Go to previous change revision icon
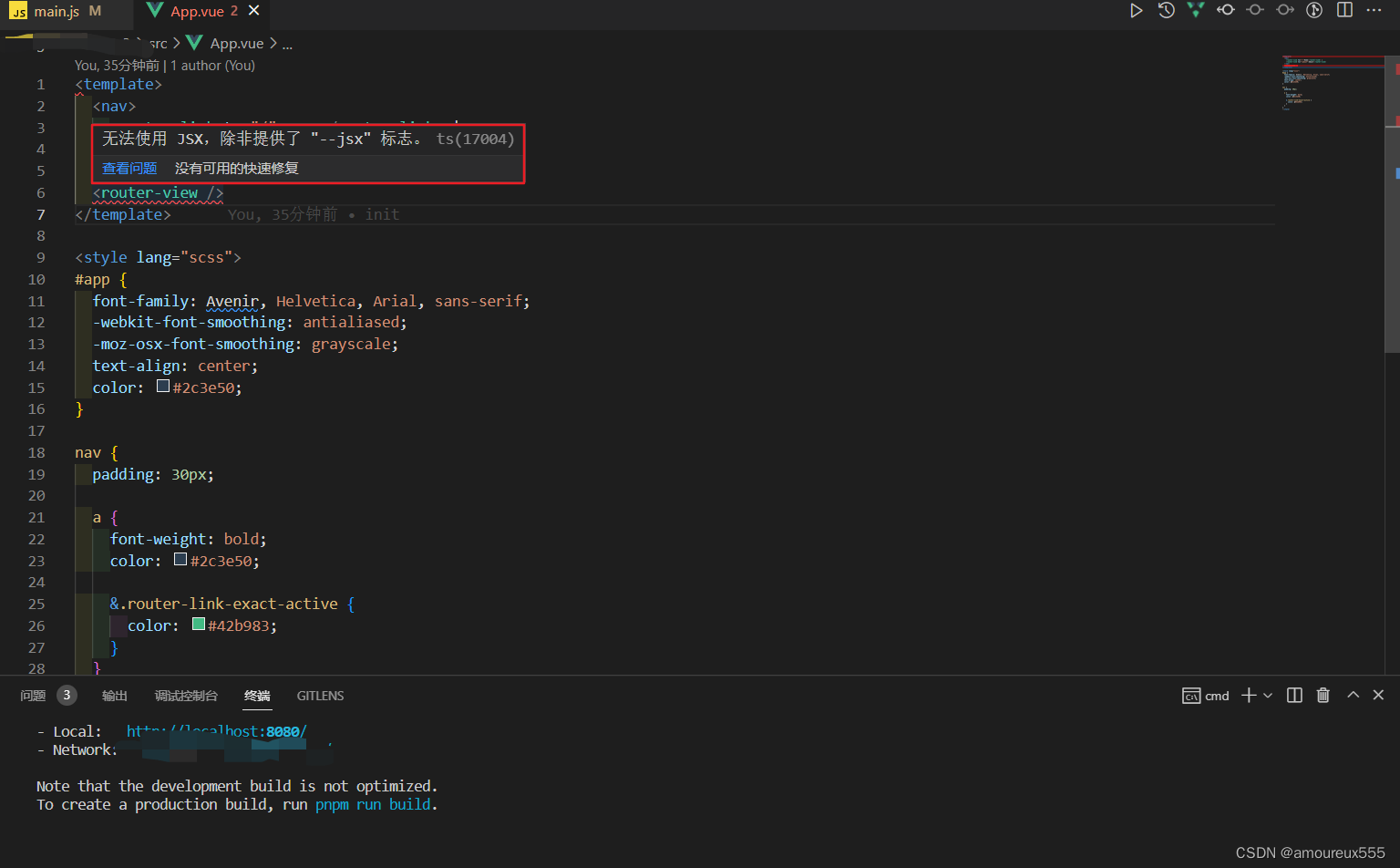 click(x=1226, y=10)
